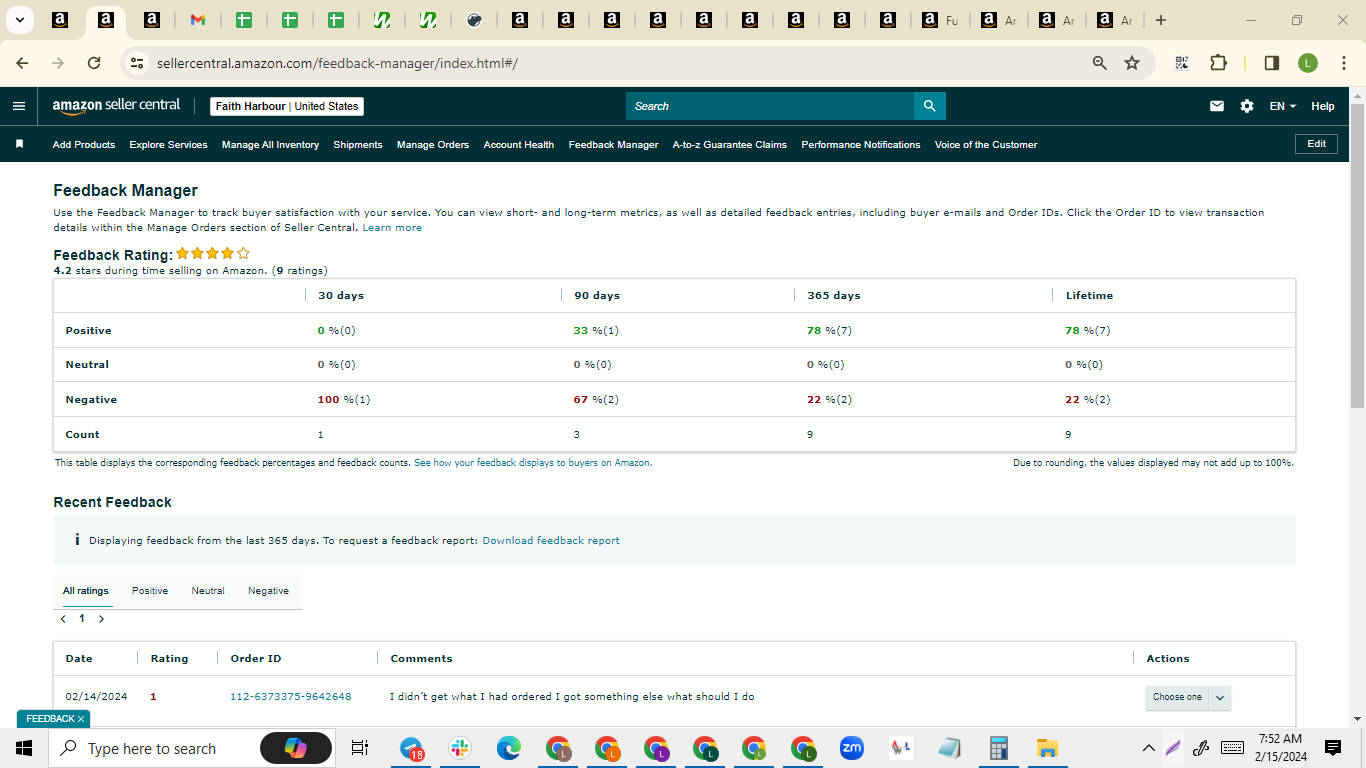Select the Negative feedback tab

(x=268, y=591)
